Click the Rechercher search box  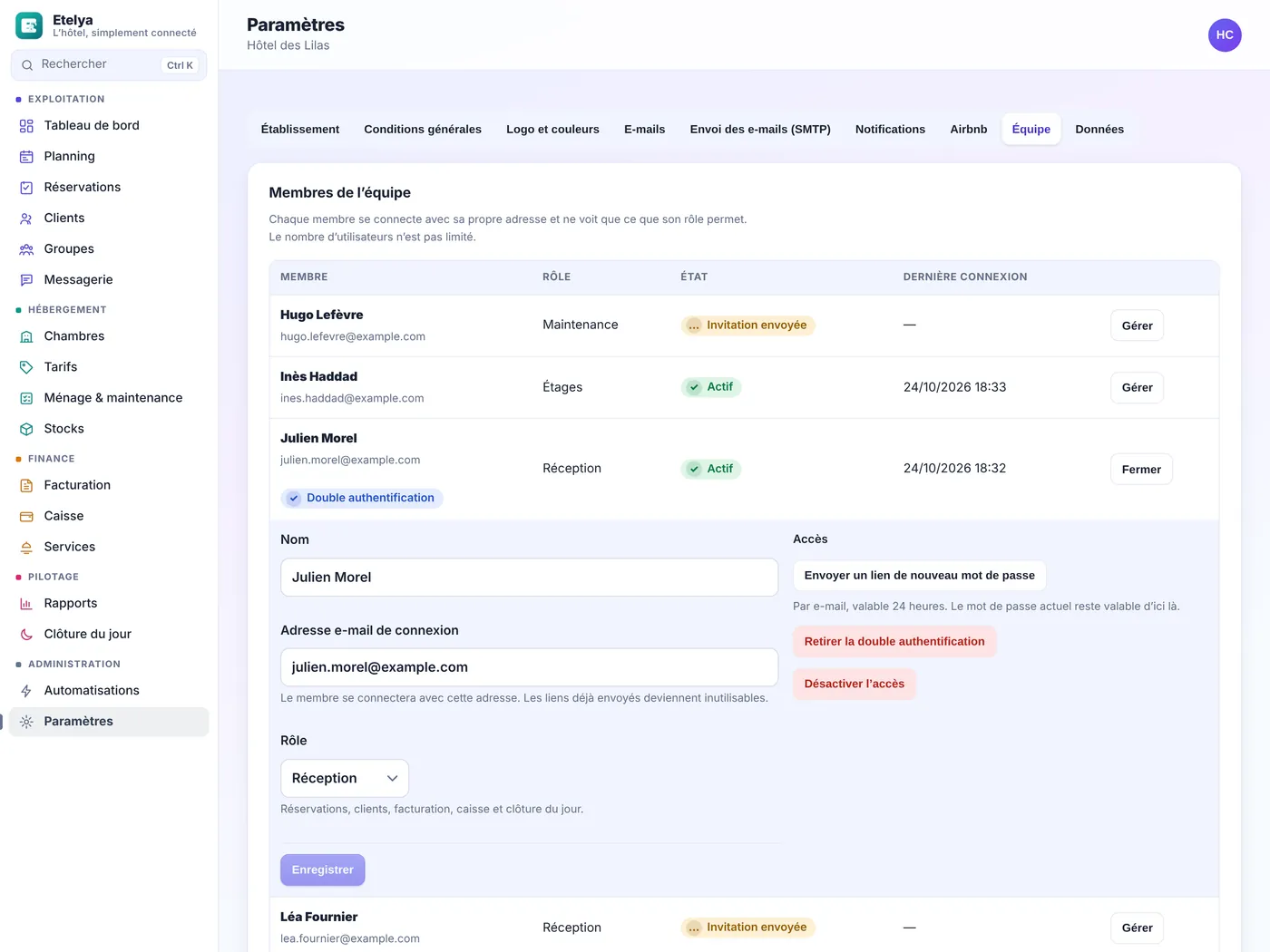point(109,65)
